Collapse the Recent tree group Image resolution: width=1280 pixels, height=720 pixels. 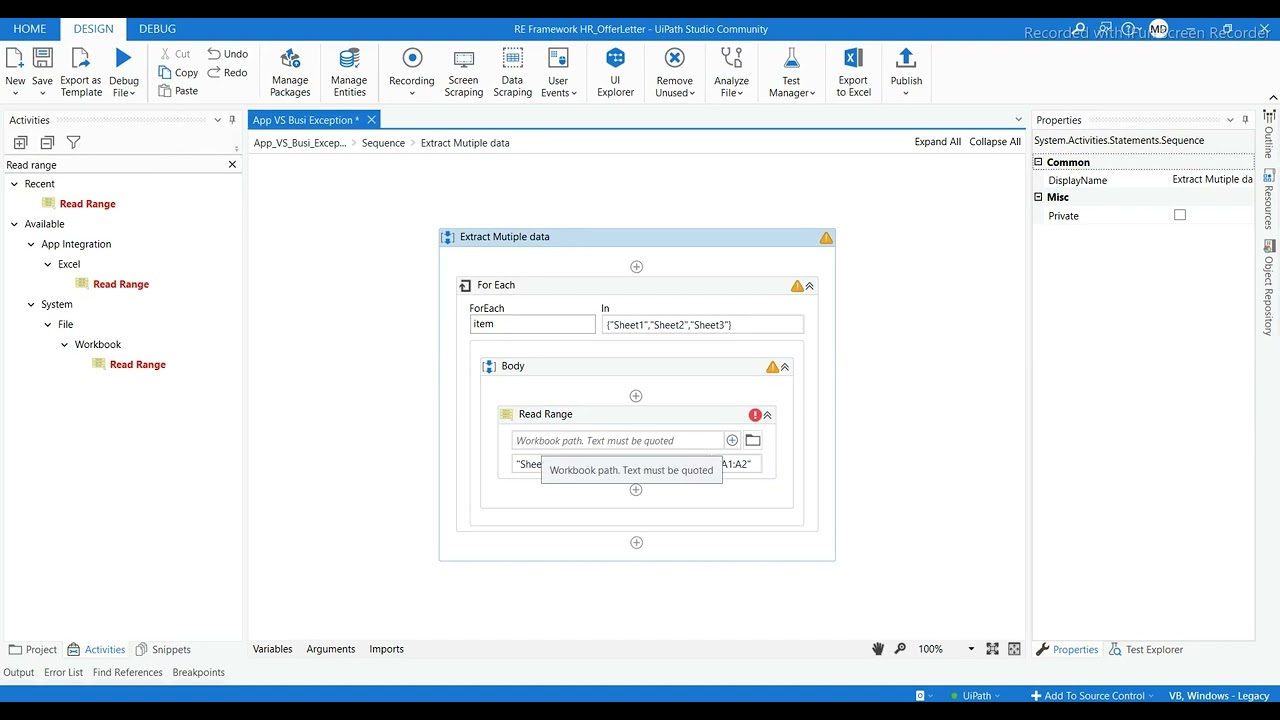pyautogui.click(x=14, y=184)
